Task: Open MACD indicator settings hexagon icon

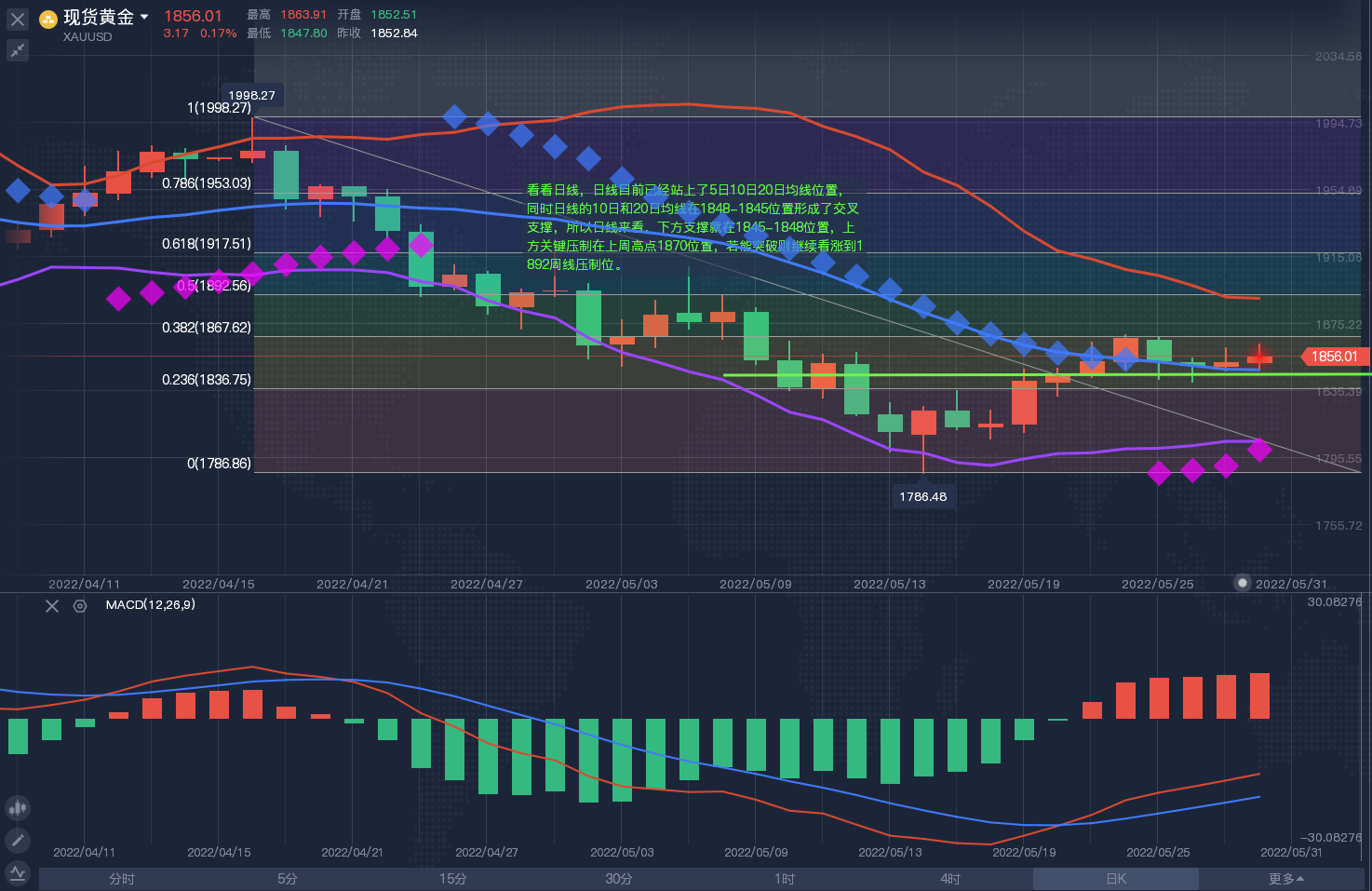Action: click(80, 606)
